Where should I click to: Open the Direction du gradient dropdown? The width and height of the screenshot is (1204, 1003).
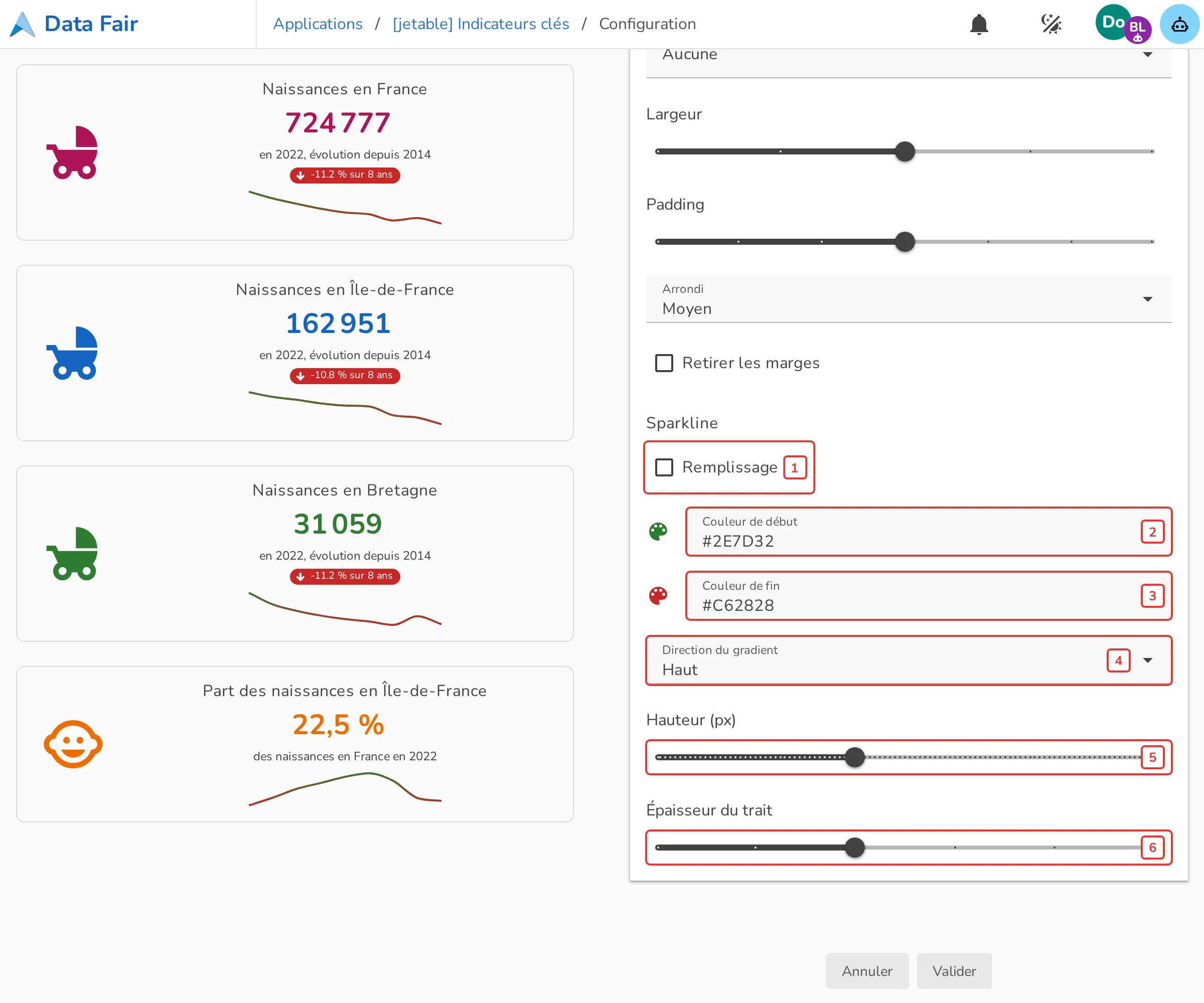[x=909, y=660]
